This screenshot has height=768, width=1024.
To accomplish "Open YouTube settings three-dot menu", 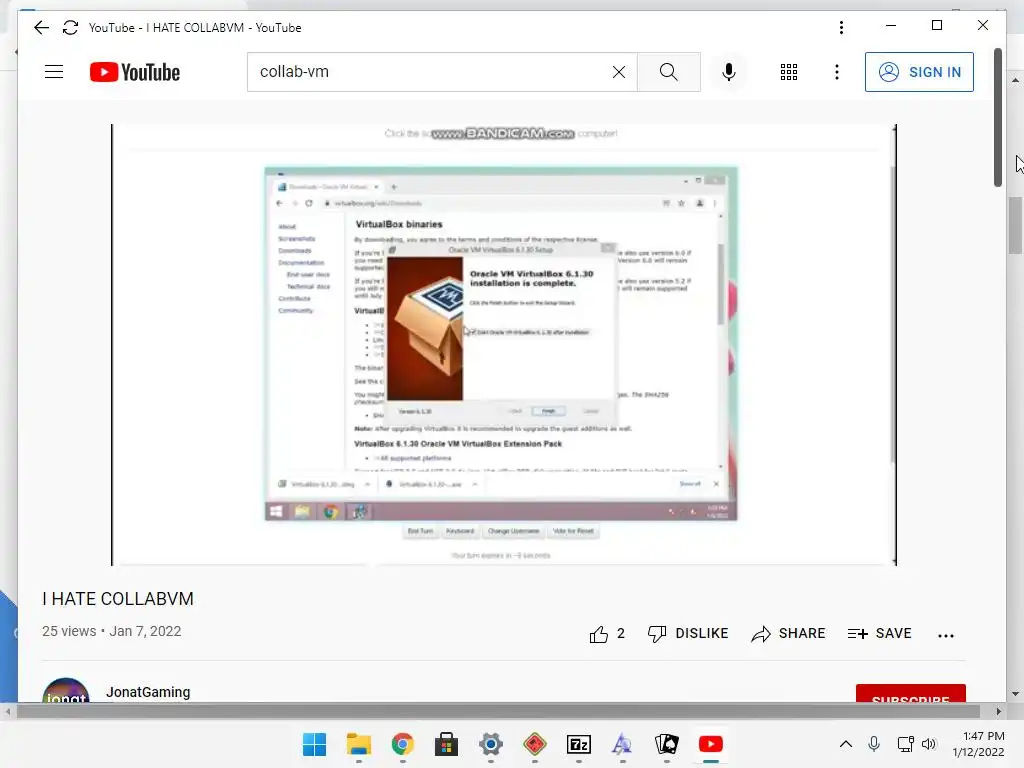I will 837,72.
